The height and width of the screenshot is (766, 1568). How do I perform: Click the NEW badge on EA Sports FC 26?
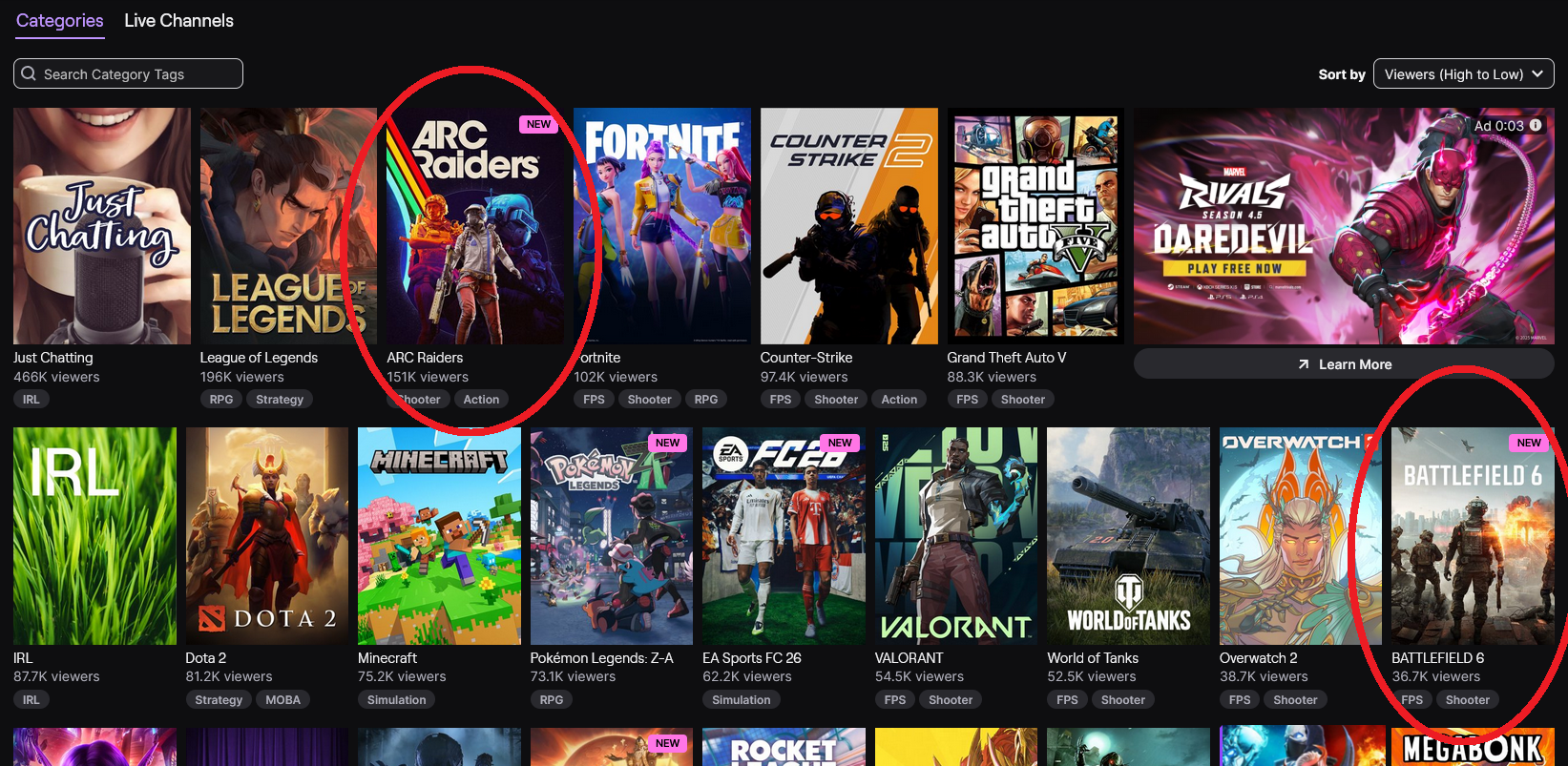[x=840, y=443]
